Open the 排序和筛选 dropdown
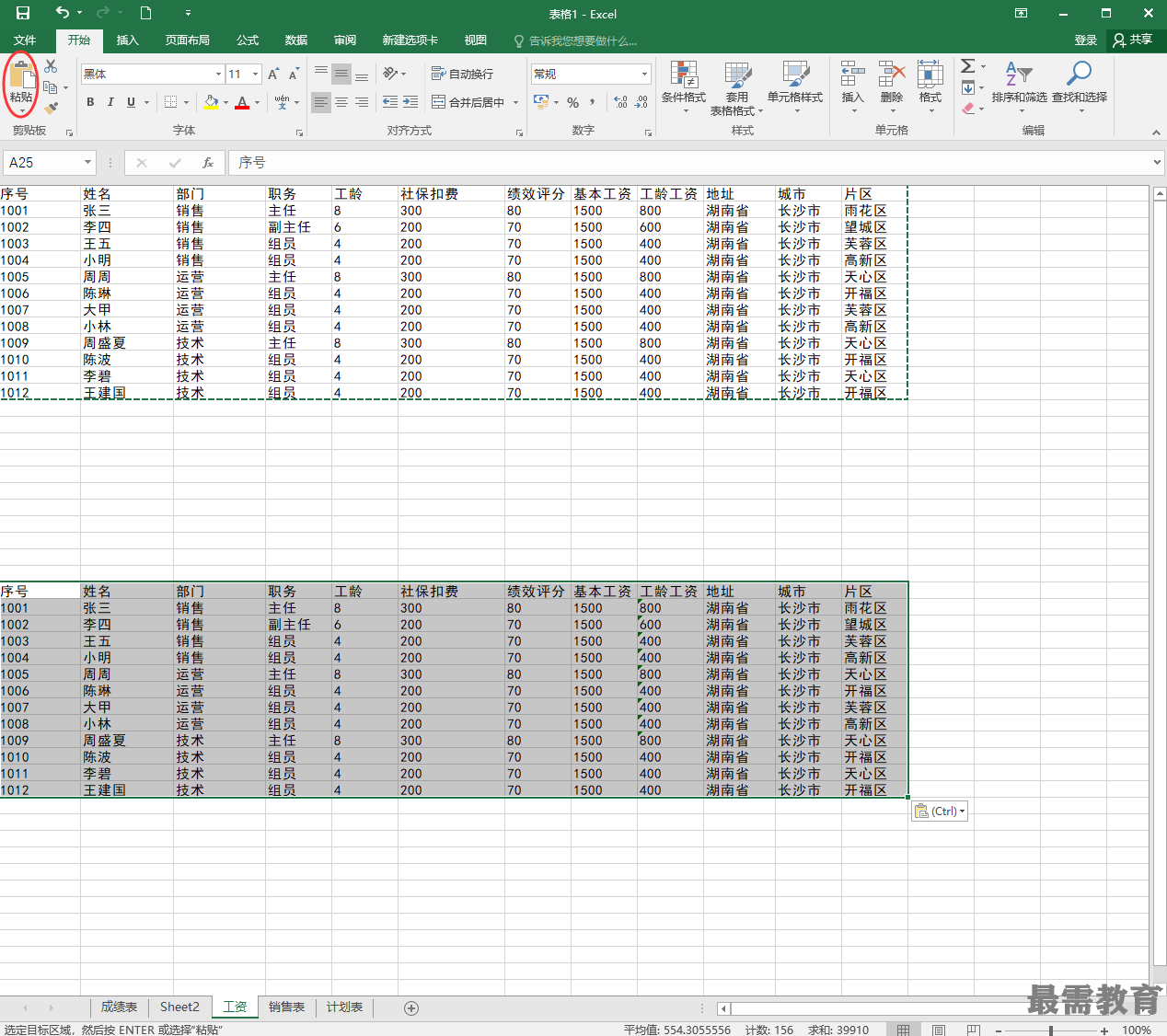This screenshot has height=1036, width=1167. [1019, 88]
